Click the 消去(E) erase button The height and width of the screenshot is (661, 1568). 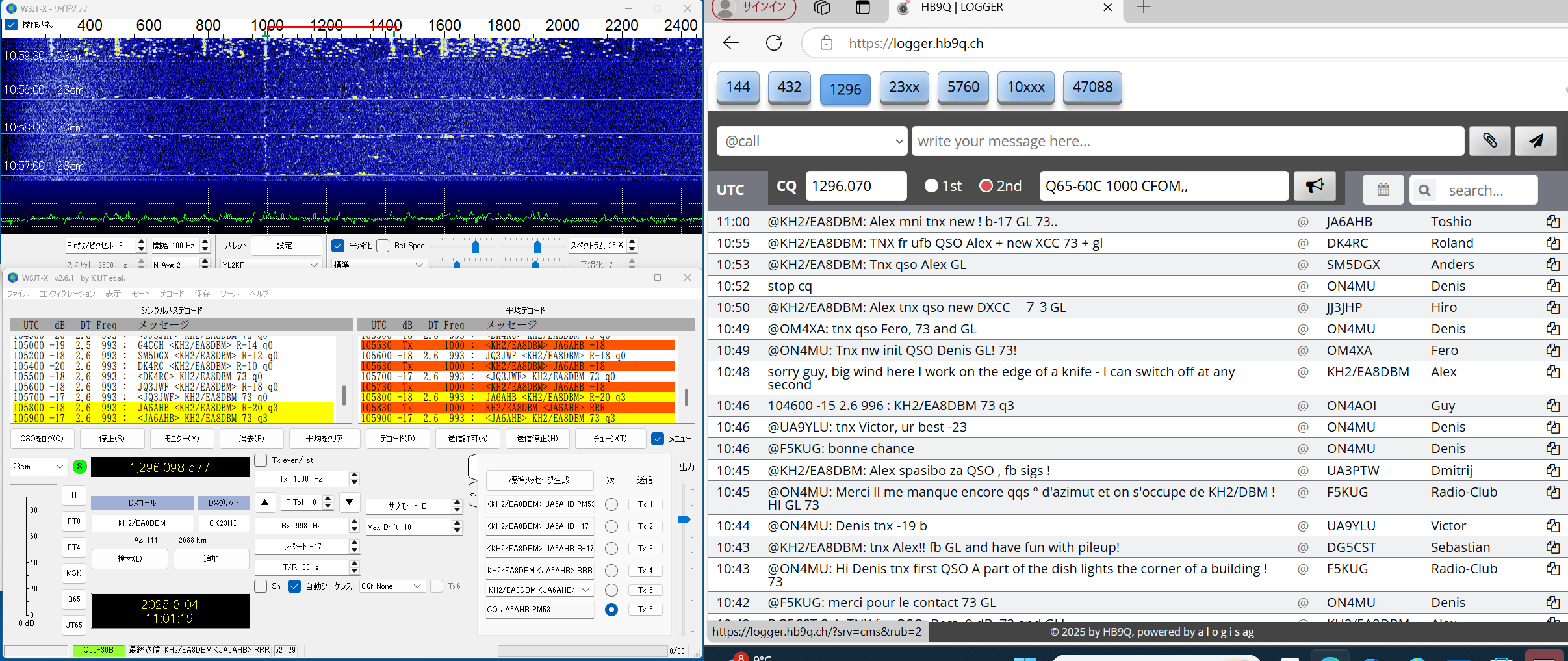click(251, 439)
